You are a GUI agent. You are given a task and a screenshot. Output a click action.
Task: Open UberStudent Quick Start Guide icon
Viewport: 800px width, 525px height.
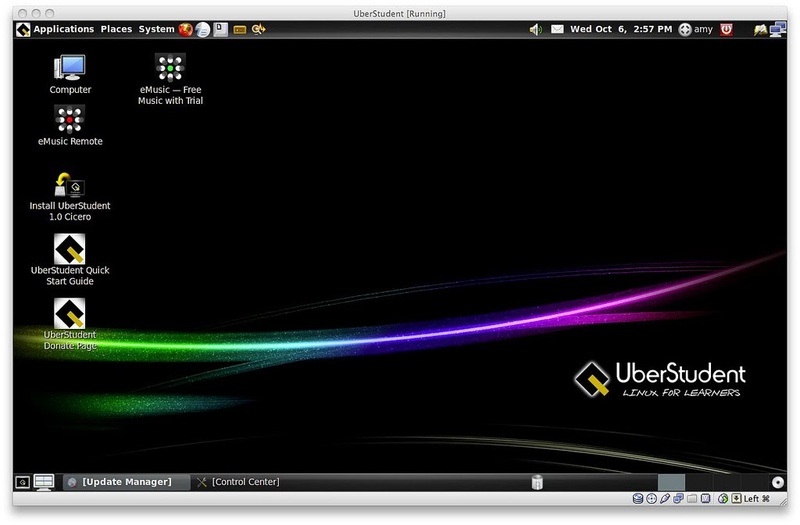pyautogui.click(x=70, y=260)
